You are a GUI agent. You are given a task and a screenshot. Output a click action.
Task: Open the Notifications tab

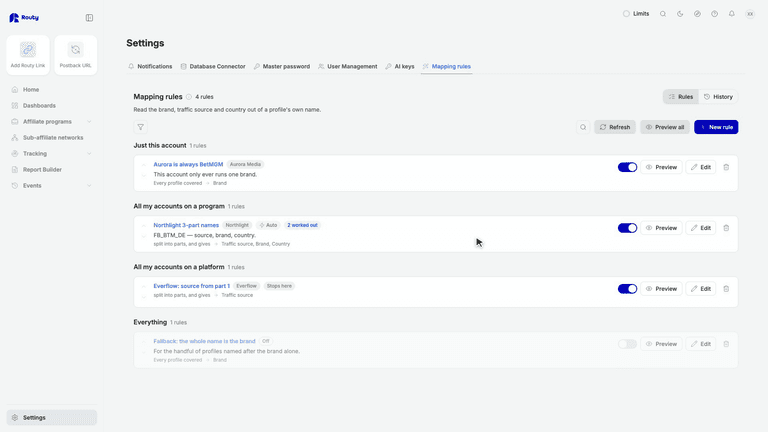coord(150,67)
